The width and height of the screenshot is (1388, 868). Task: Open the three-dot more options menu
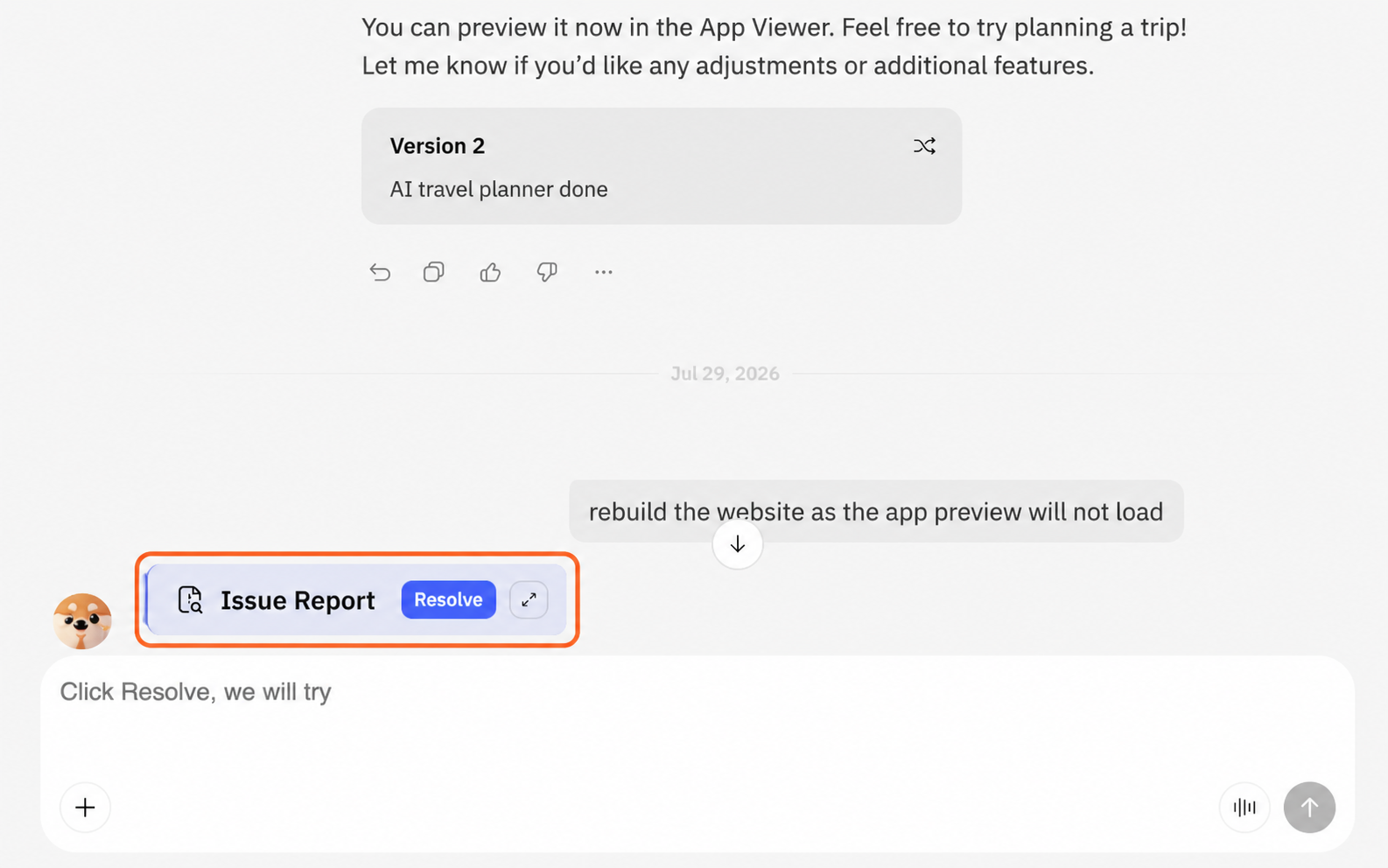[x=604, y=272]
